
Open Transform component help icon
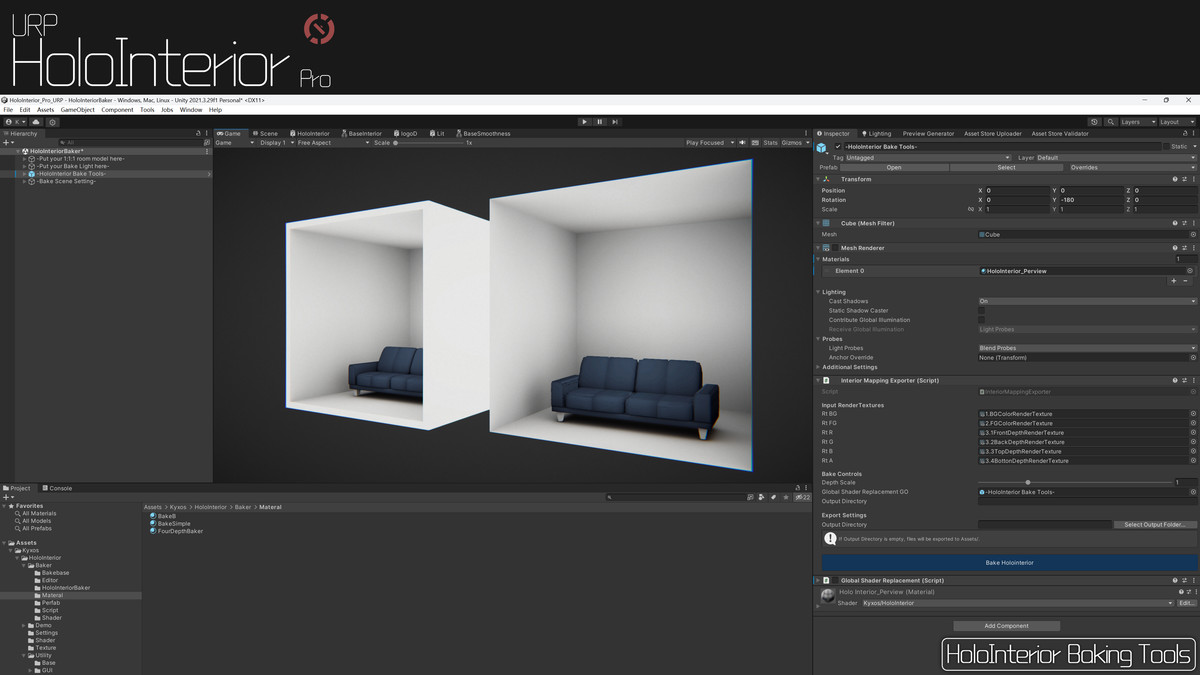click(1174, 179)
